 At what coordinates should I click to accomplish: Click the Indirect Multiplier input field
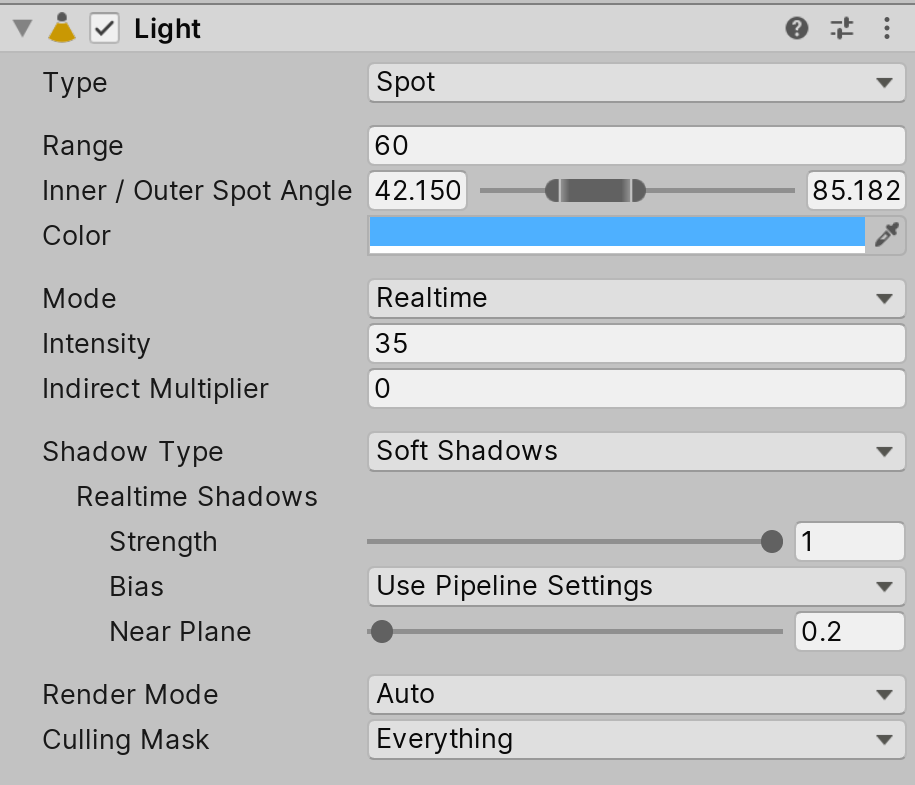tap(636, 389)
